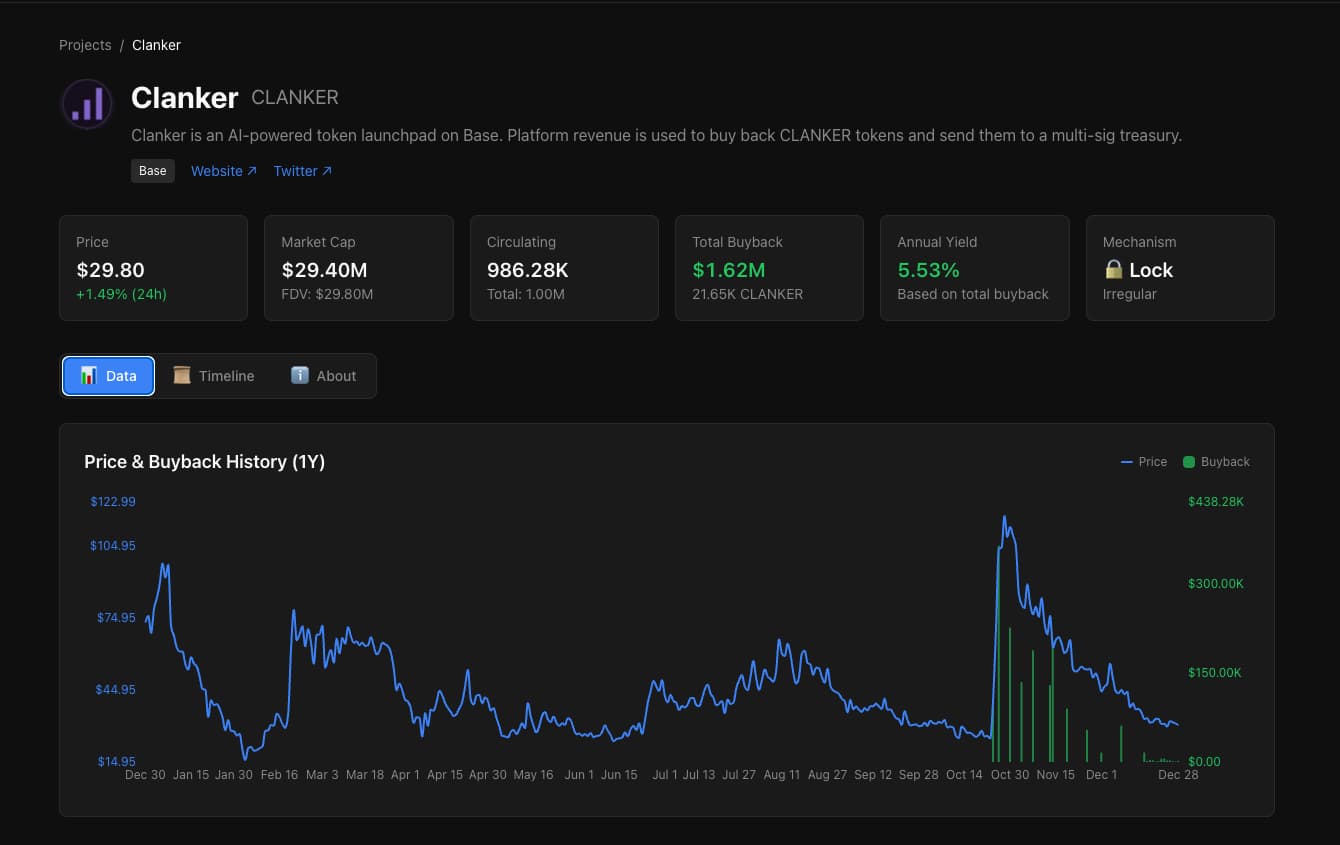
Task: Click the Market Cap $29.40M card
Action: (358, 268)
